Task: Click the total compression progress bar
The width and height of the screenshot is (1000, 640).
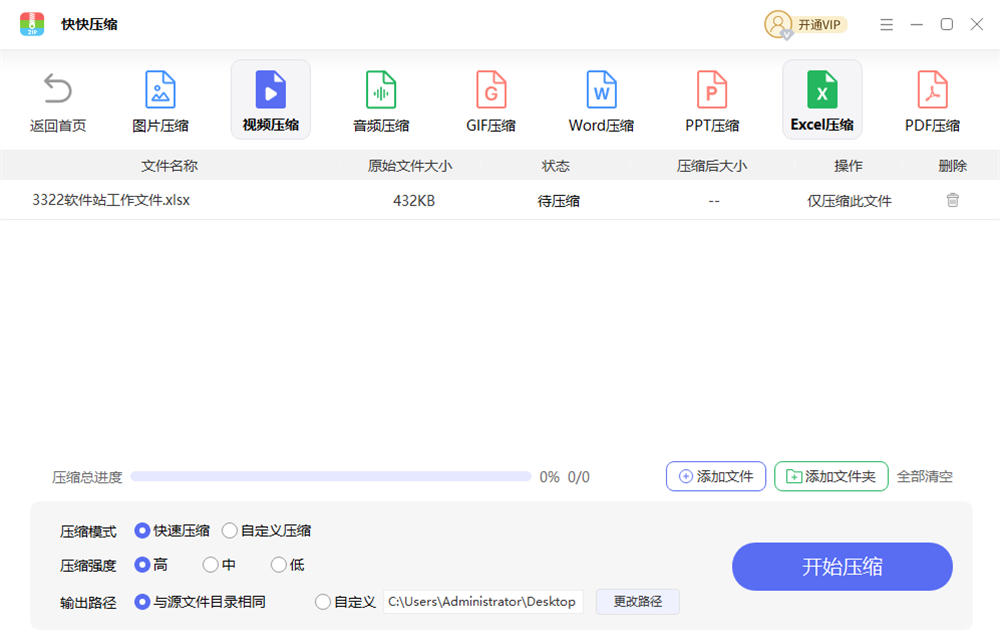Action: point(330,477)
